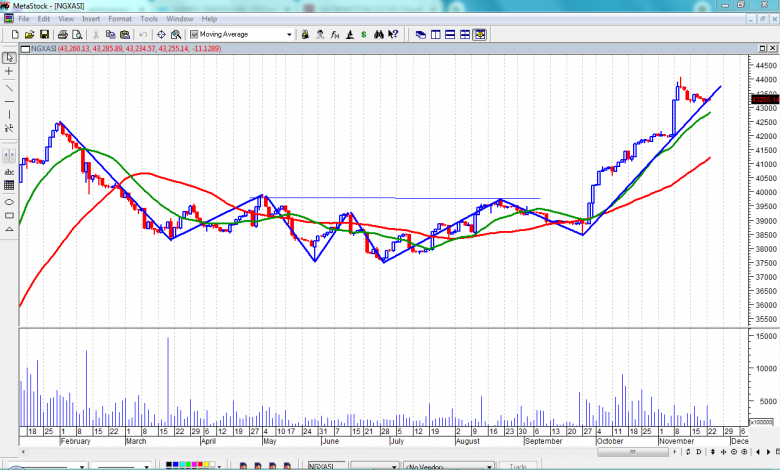The height and width of the screenshot is (470, 780).
Task: Open the View menu
Action: [x=66, y=19]
